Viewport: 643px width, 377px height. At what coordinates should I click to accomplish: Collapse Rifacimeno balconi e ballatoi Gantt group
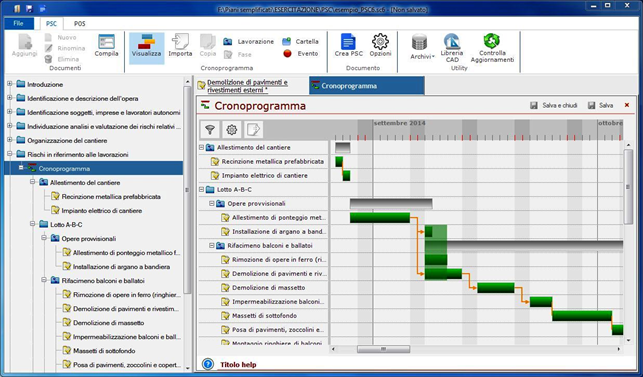coord(212,245)
